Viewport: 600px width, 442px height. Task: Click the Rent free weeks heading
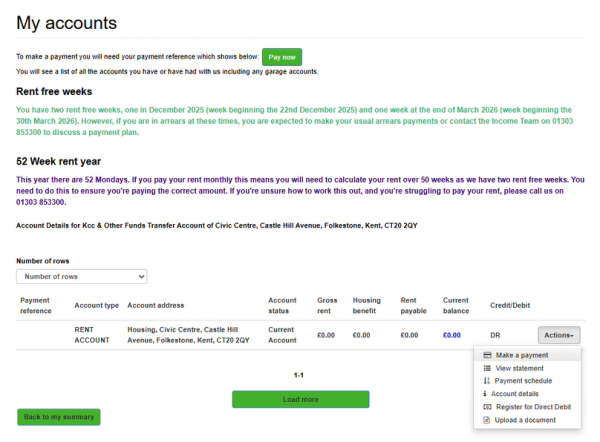tap(54, 92)
